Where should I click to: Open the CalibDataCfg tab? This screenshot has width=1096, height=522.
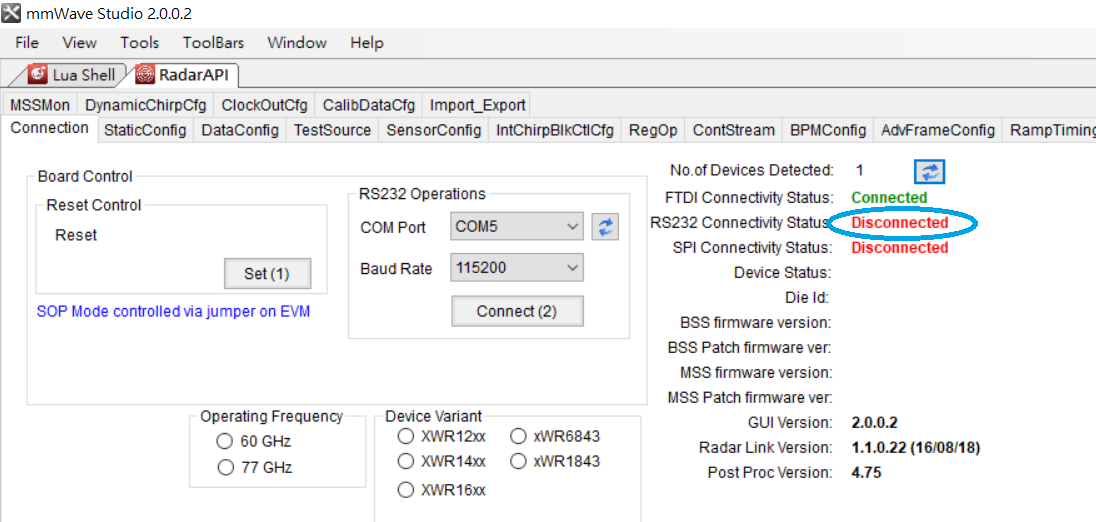point(368,106)
